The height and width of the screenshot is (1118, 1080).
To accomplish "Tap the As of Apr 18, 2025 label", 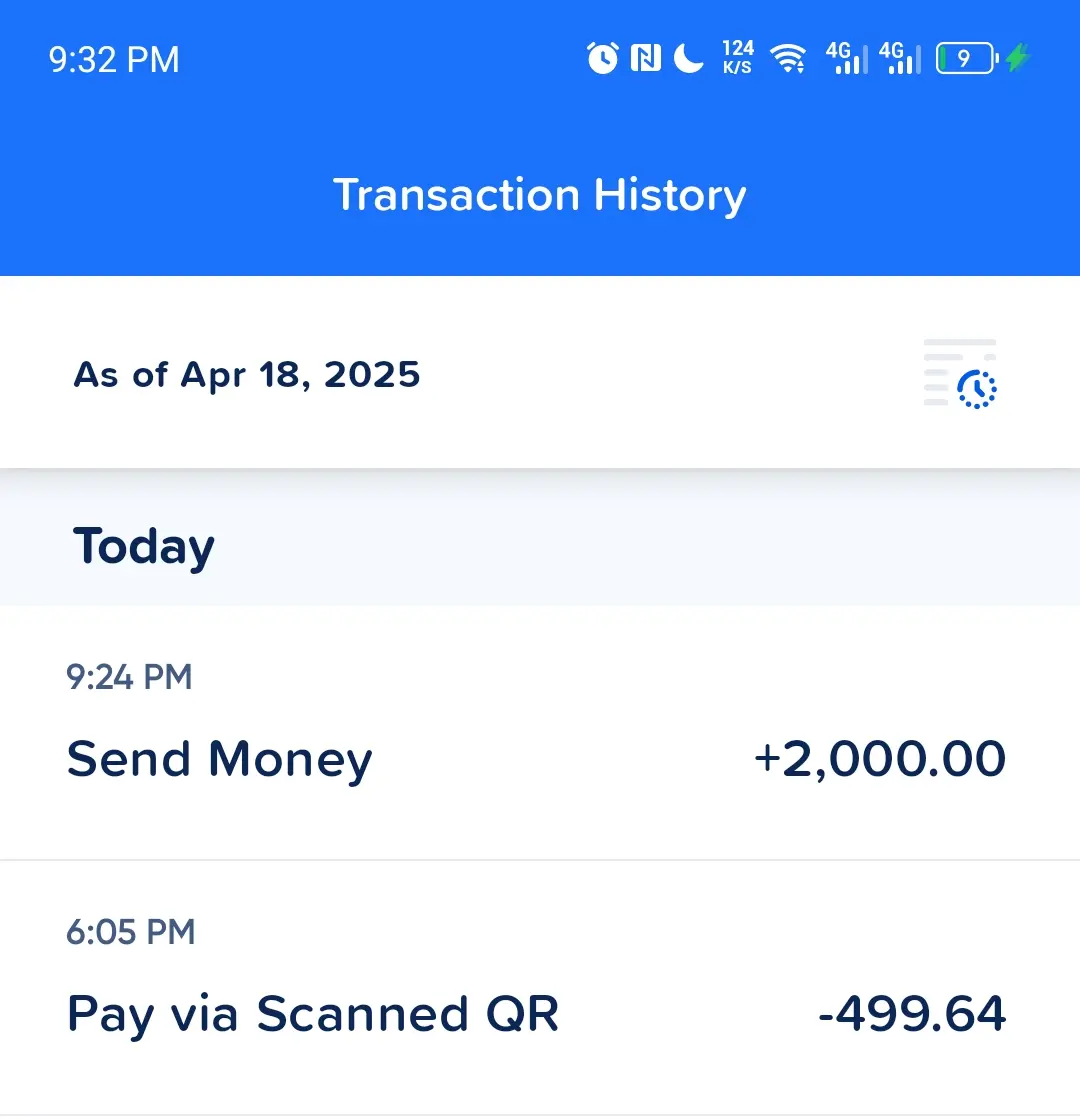I will point(247,375).
